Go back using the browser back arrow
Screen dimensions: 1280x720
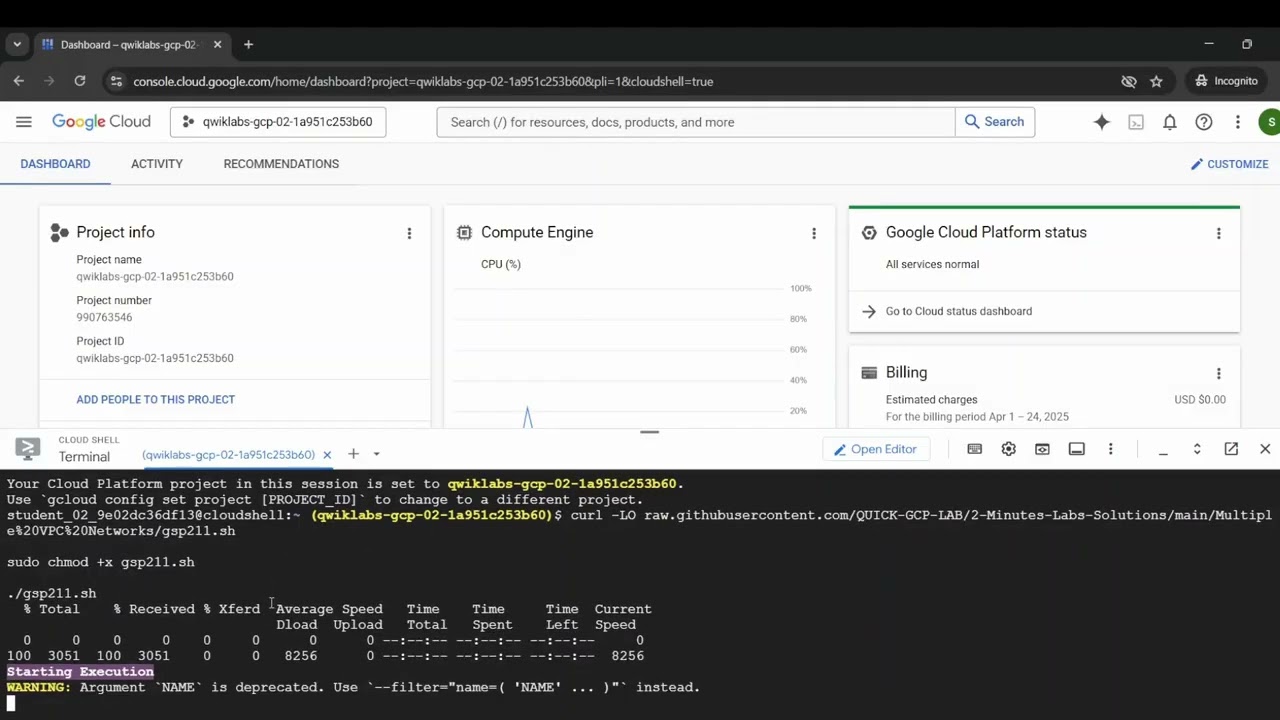[19, 81]
